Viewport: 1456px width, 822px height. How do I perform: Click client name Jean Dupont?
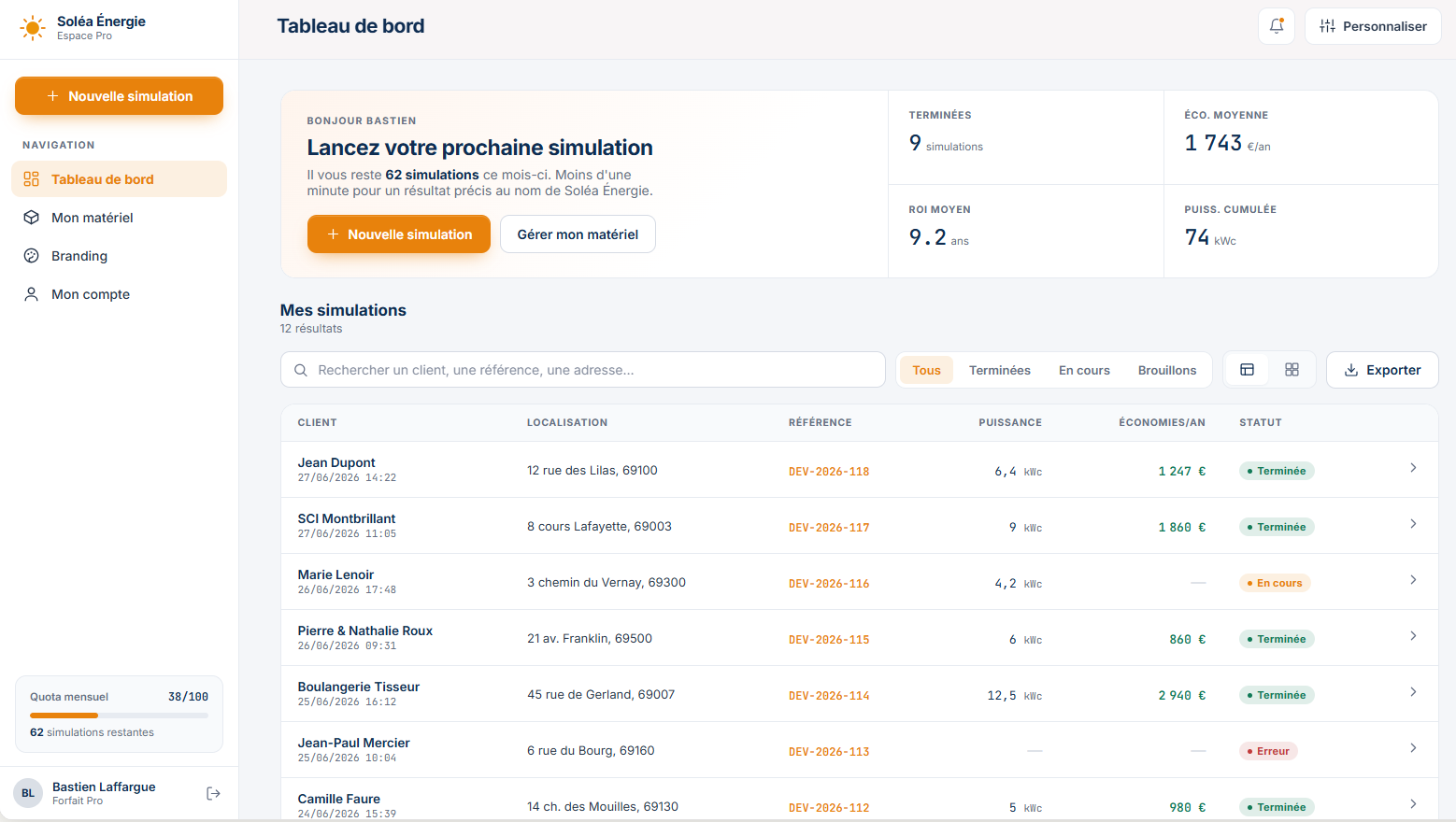336,462
